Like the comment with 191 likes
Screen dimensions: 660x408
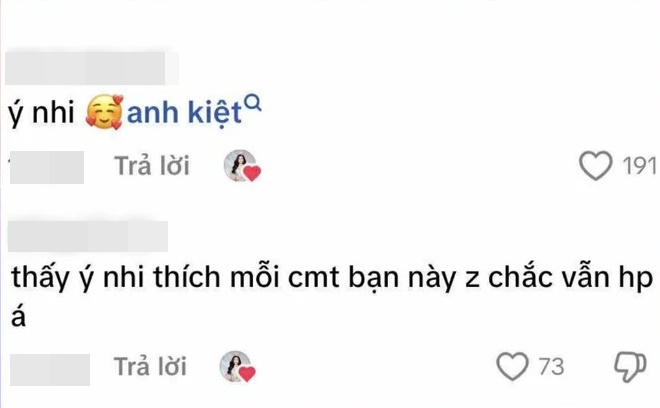596,165
